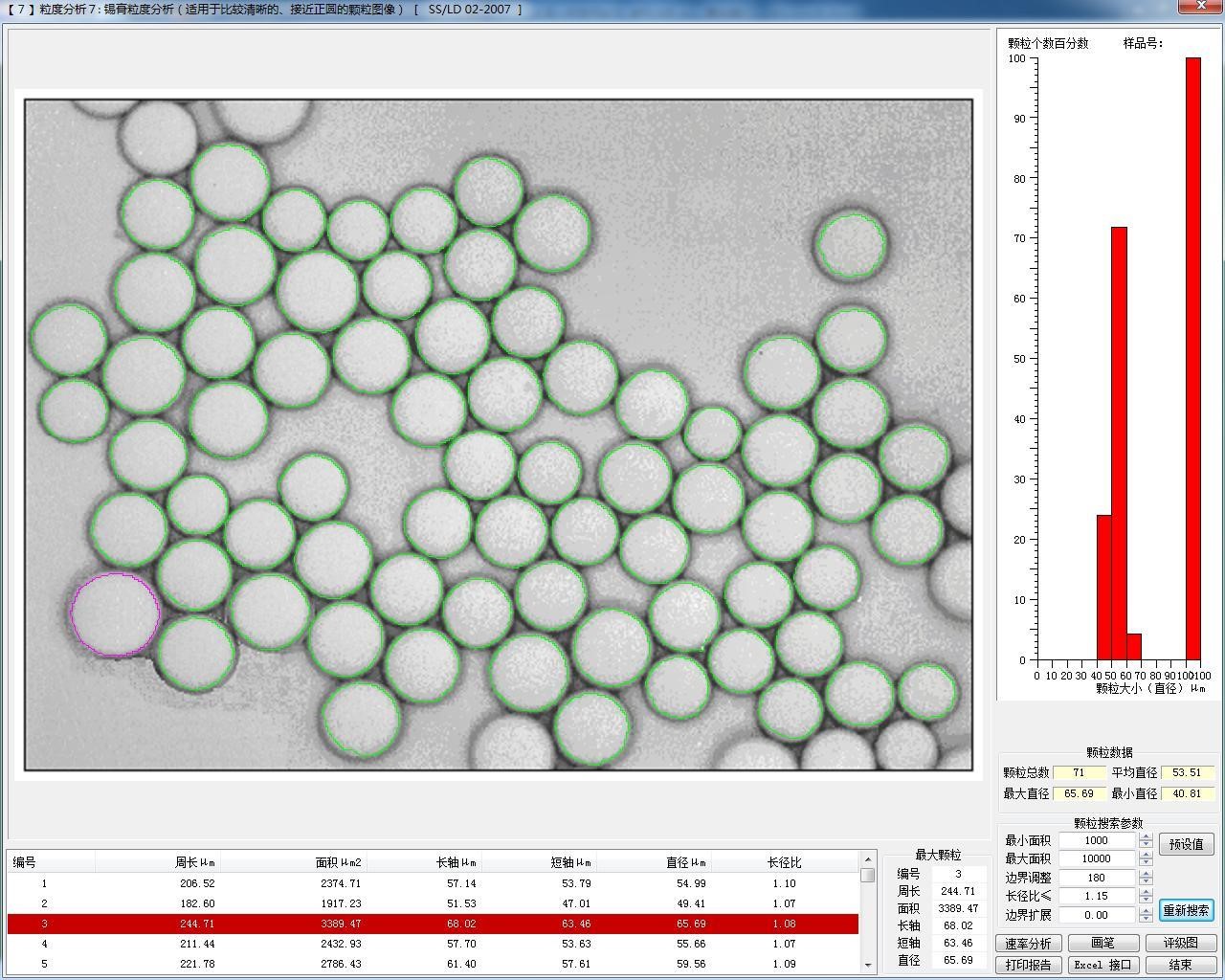Close the 粒度分析 window

click(x=1202, y=6)
